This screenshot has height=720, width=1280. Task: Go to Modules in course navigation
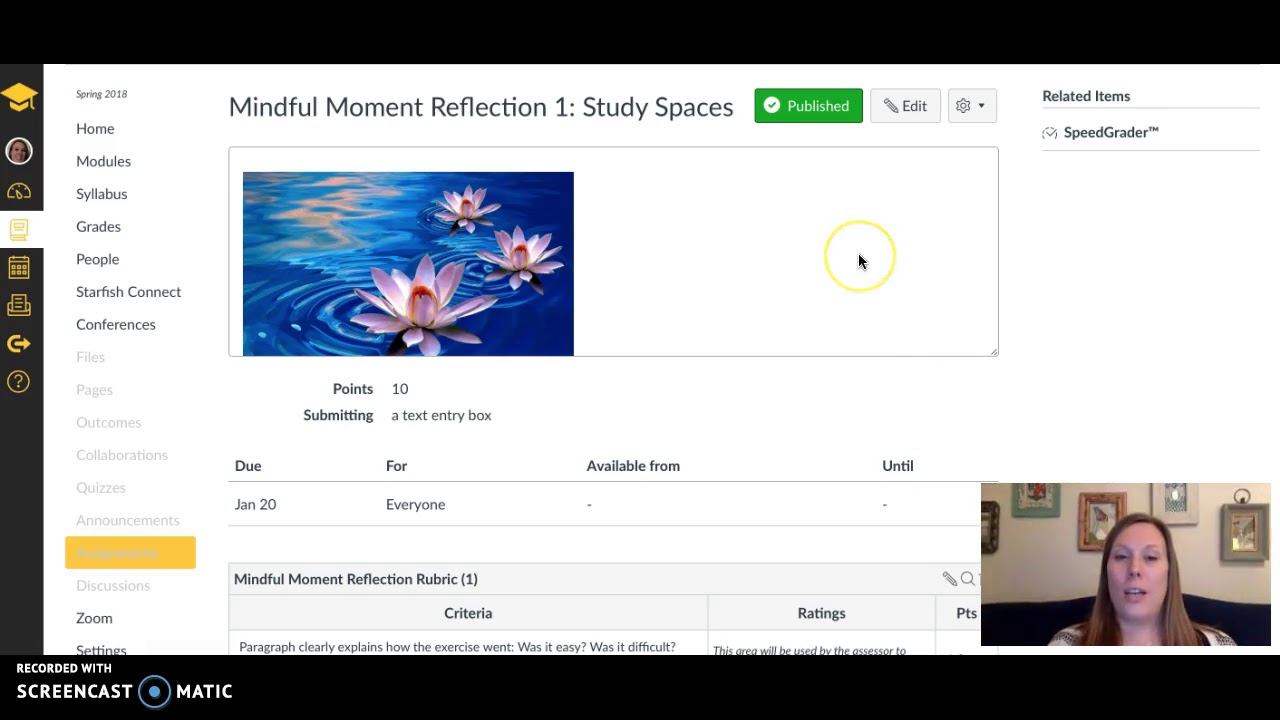[x=103, y=161]
